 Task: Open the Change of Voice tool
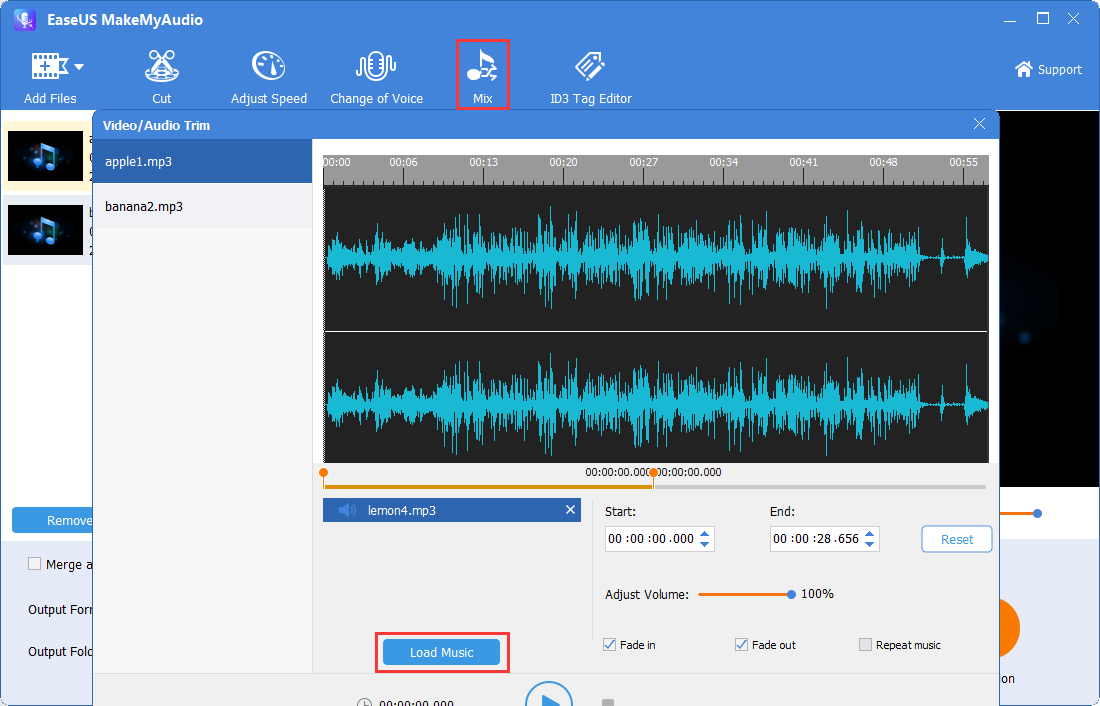(x=377, y=78)
